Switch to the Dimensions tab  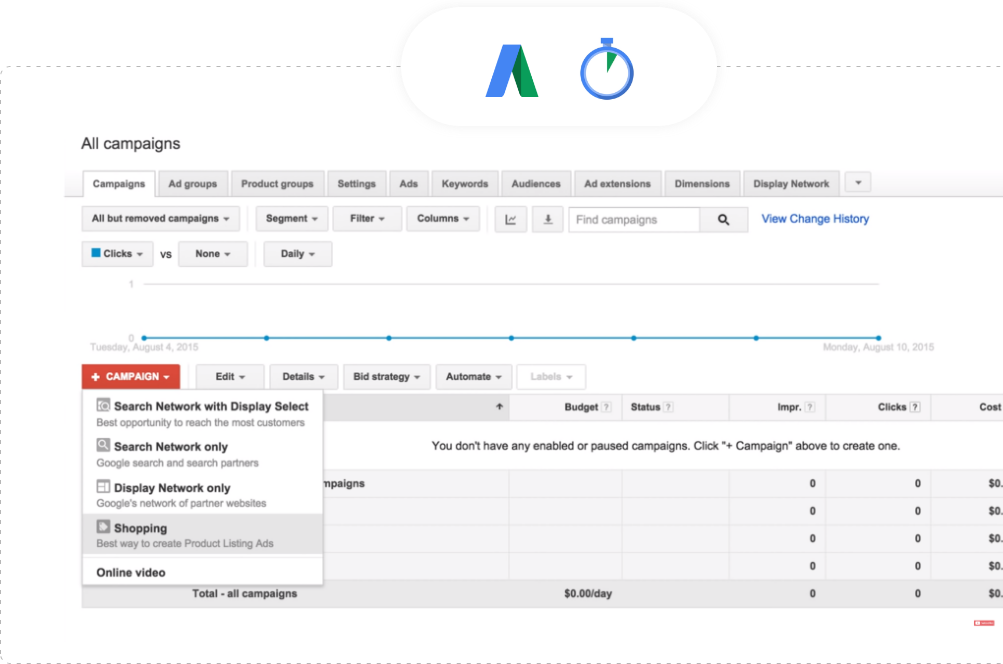pyautogui.click(x=702, y=184)
